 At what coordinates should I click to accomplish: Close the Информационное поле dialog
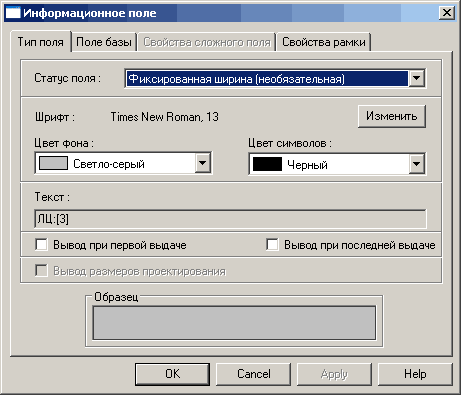446,13
